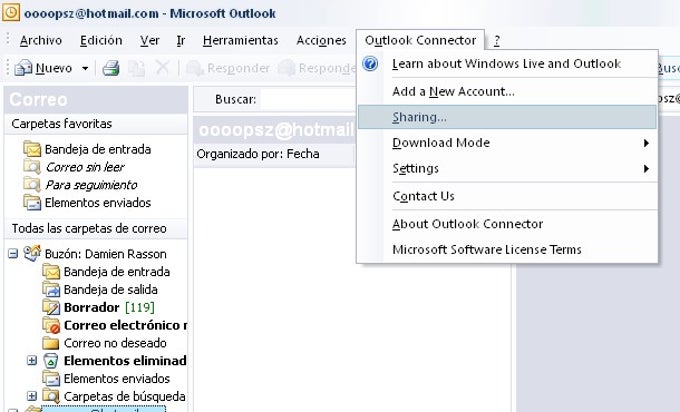Image resolution: width=680 pixels, height=412 pixels.
Task: Click Todas las carpetas de correo header
Action: pos(96,229)
